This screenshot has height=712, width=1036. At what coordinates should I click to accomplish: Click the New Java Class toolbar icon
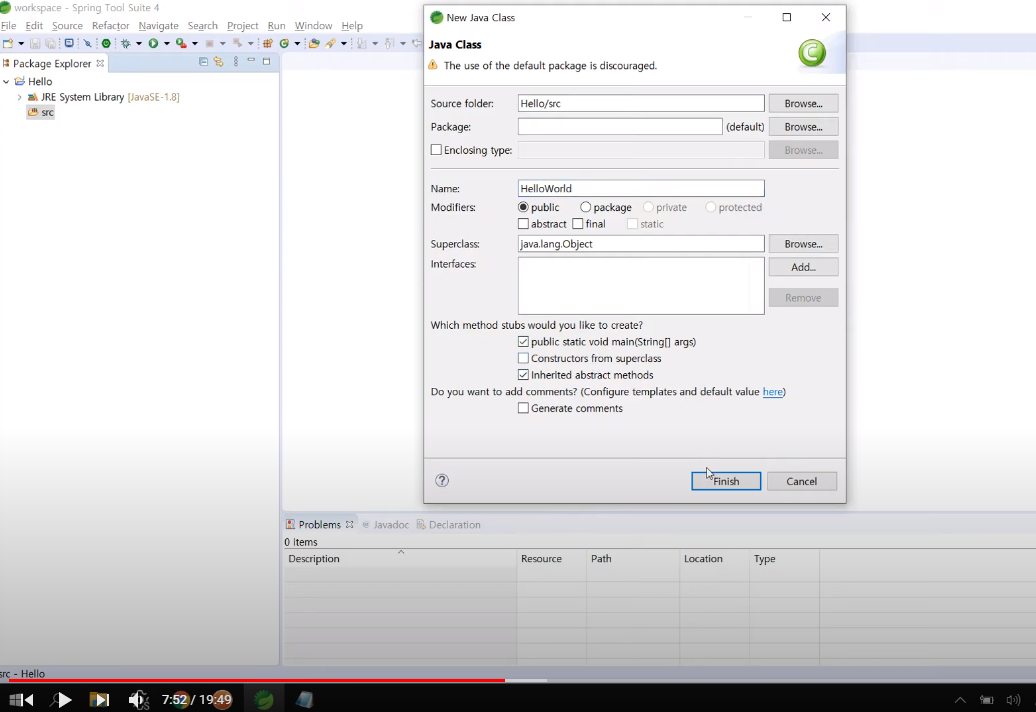pyautogui.click(x=284, y=44)
